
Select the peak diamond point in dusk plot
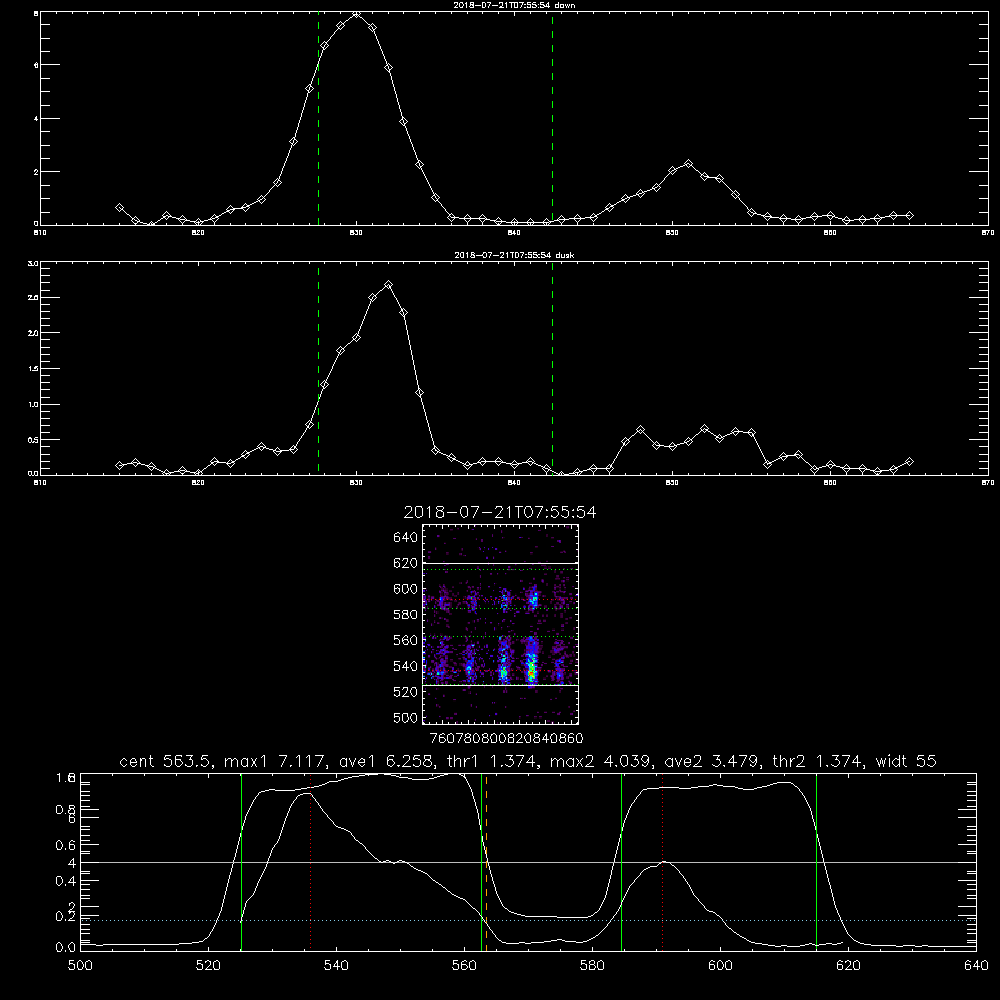pyautogui.click(x=388, y=284)
